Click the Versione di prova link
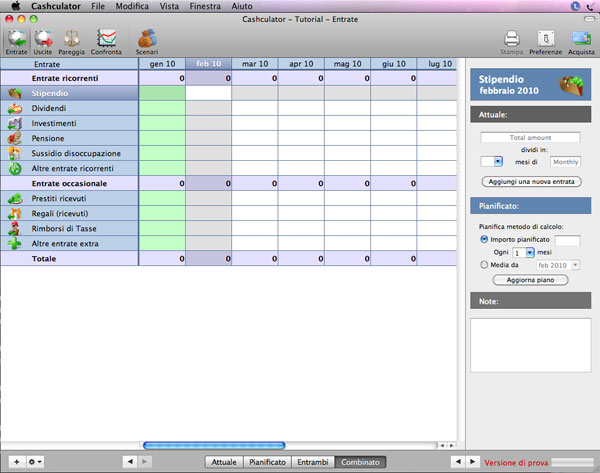The image size is (600, 473). coord(516,463)
